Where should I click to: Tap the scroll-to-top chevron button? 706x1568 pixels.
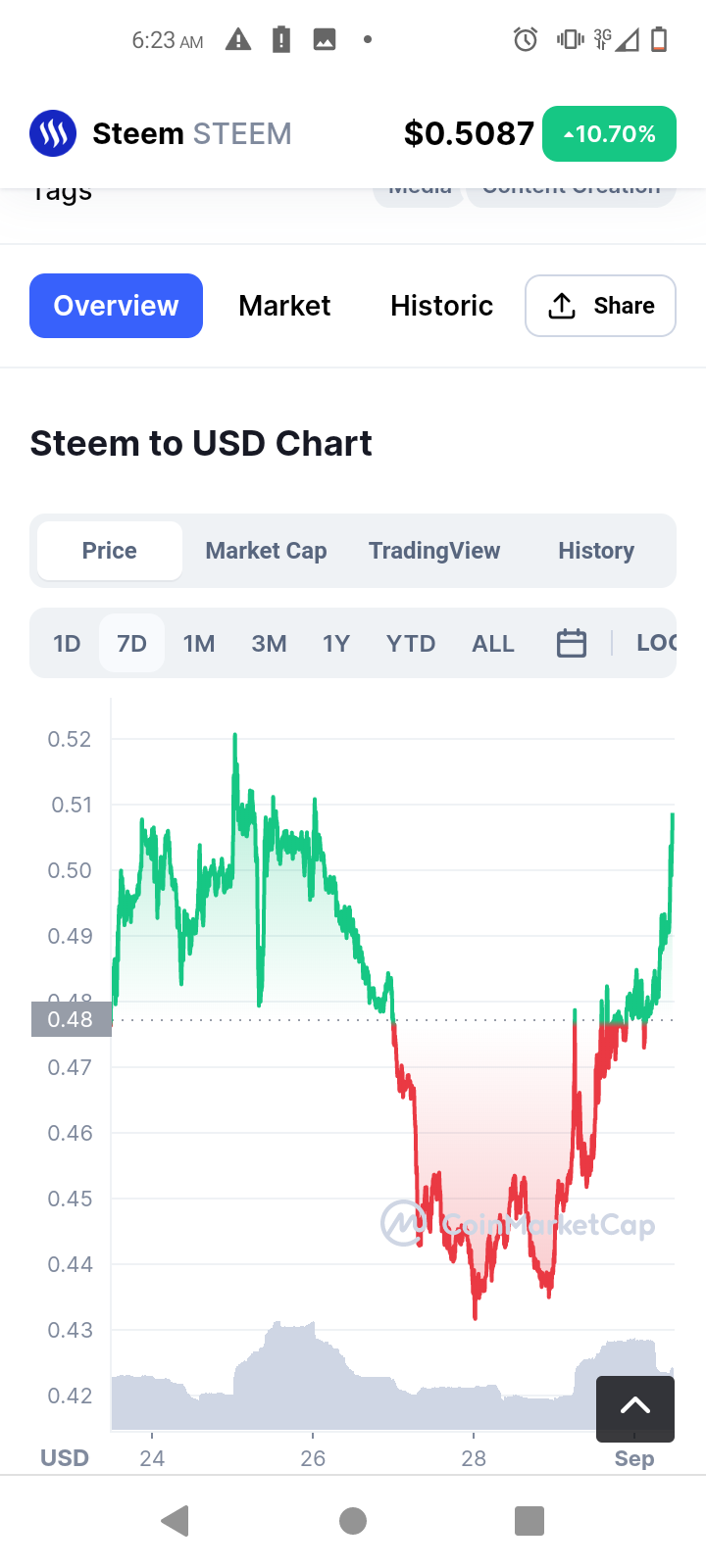point(635,1407)
